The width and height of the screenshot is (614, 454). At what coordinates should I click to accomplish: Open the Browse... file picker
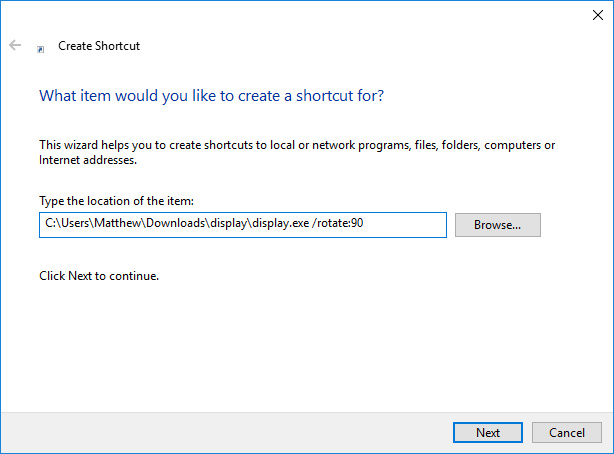click(497, 225)
